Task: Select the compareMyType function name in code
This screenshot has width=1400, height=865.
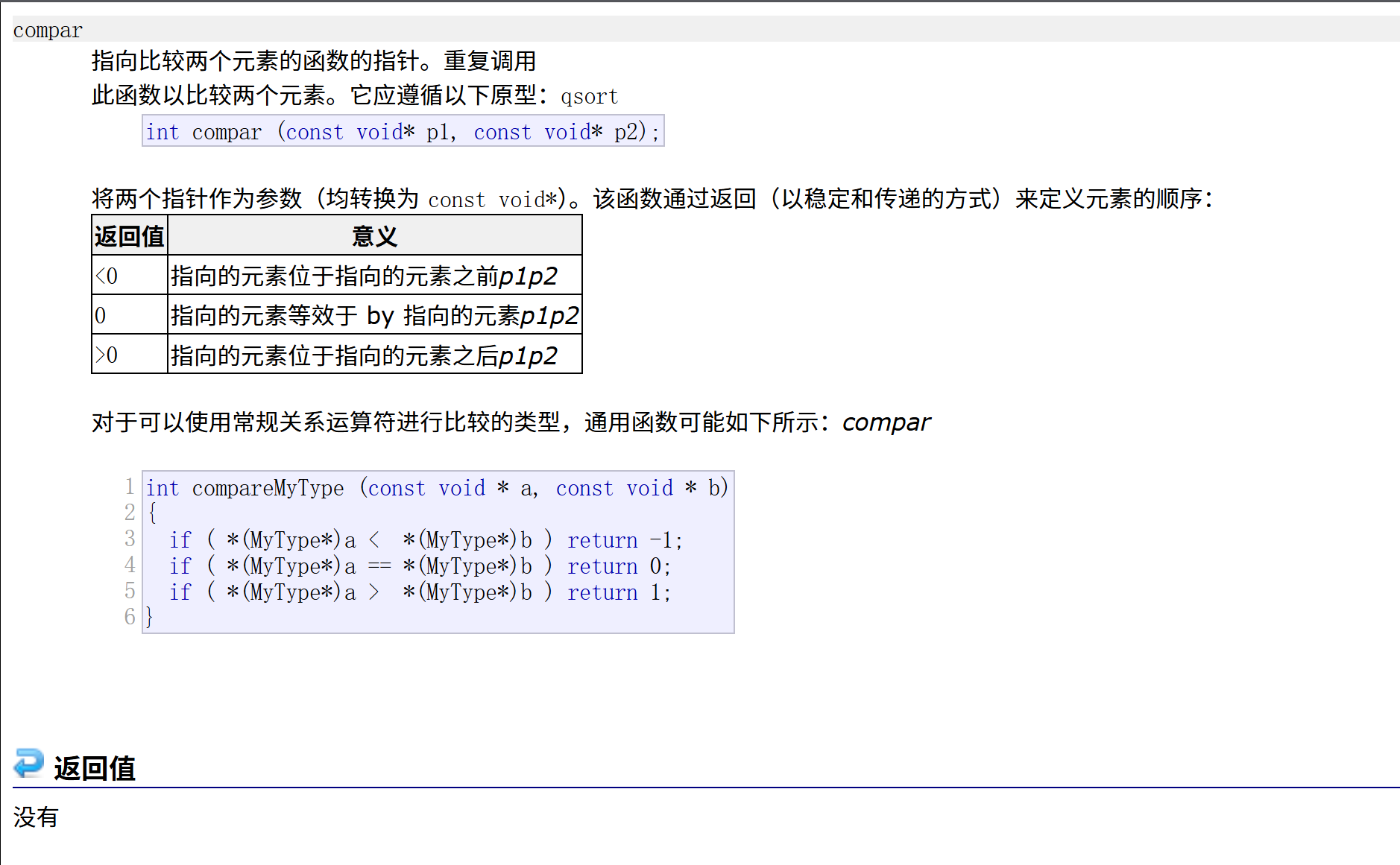Action: coord(267,488)
